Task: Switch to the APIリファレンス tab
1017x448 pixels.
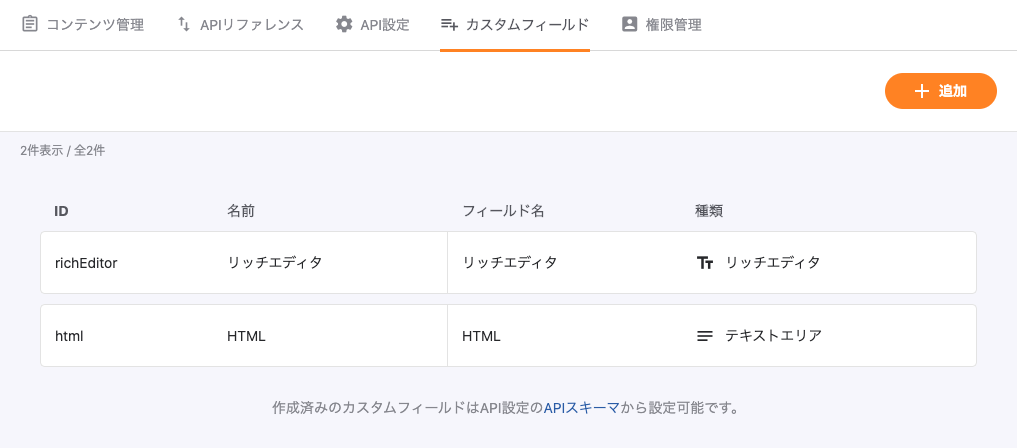Action: pyautogui.click(x=251, y=24)
